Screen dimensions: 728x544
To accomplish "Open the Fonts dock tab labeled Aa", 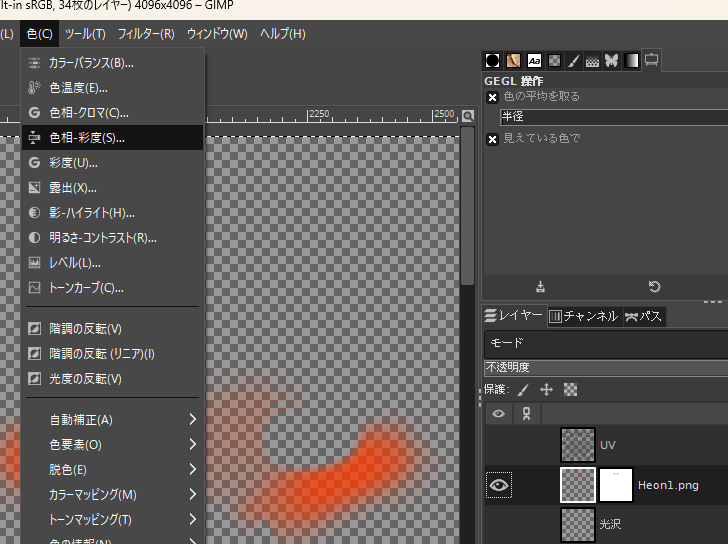I will [x=534, y=61].
